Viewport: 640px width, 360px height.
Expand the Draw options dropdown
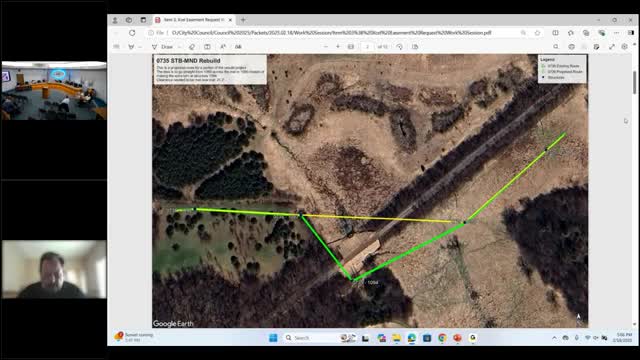point(180,47)
